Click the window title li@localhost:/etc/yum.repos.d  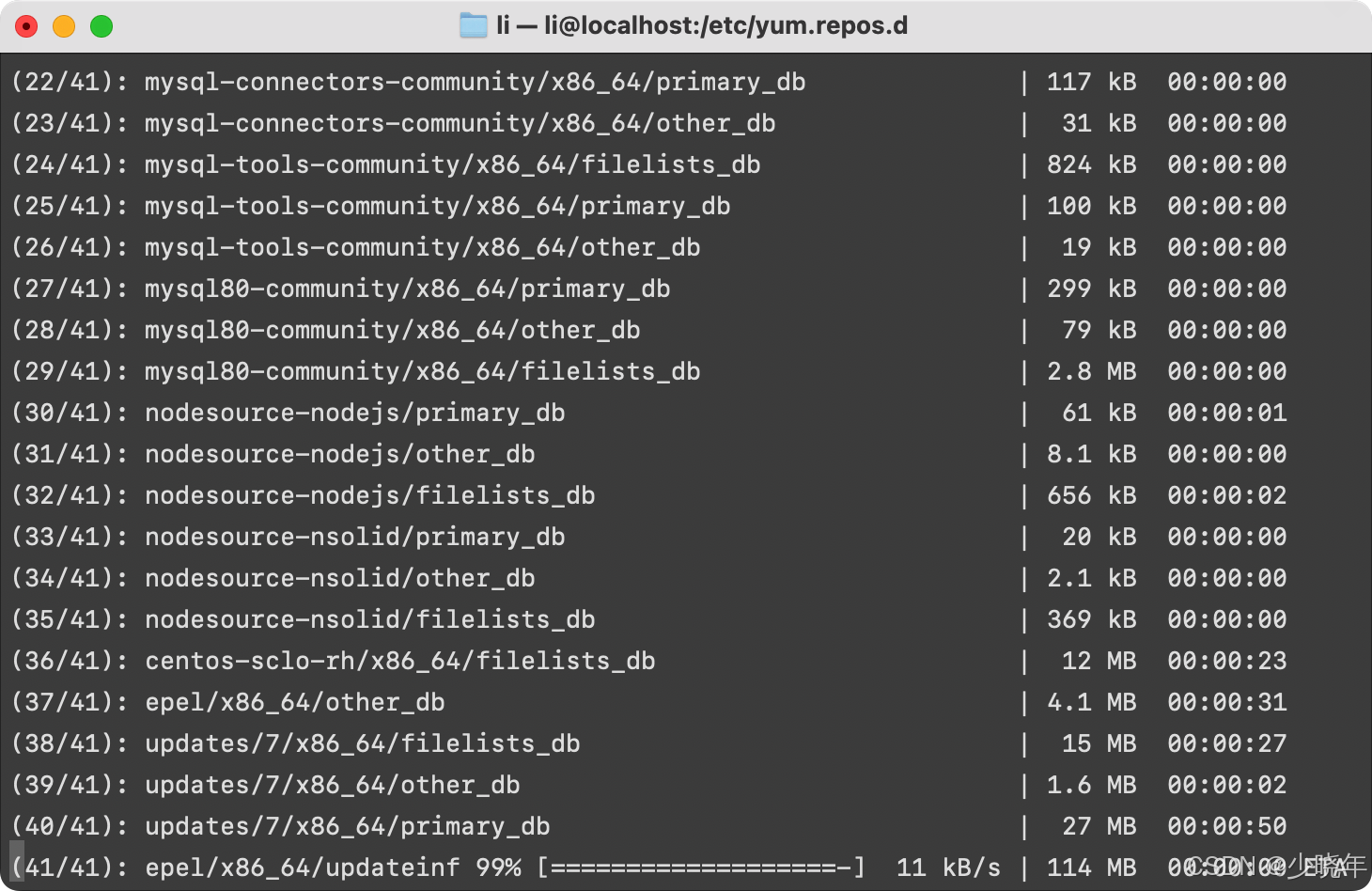click(703, 25)
